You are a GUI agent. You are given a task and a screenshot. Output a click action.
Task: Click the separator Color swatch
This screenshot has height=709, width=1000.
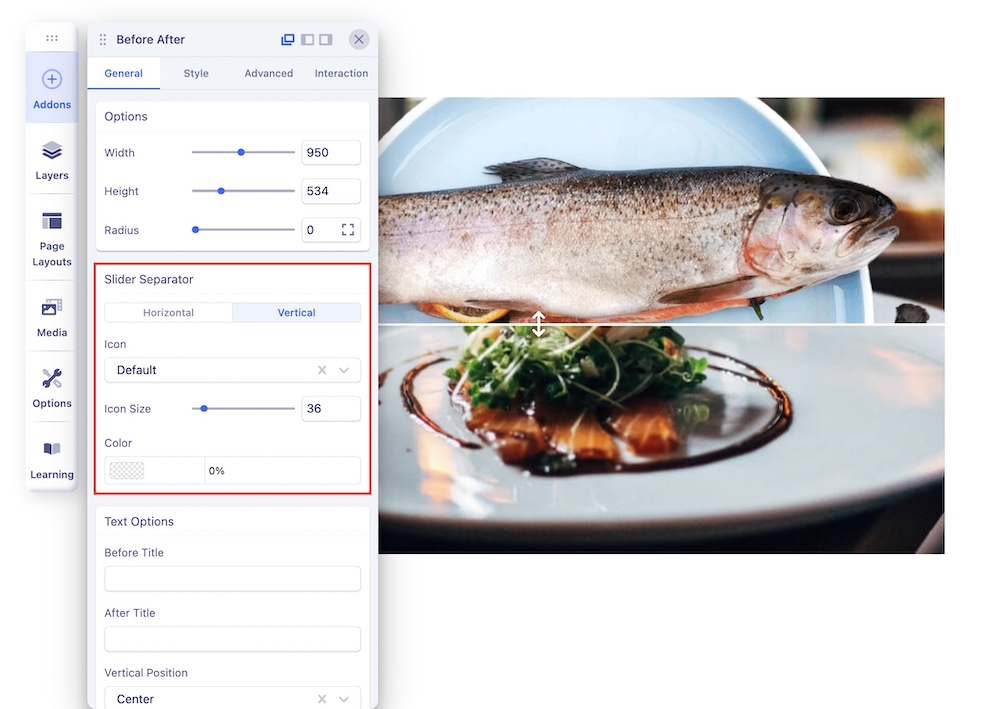127,471
